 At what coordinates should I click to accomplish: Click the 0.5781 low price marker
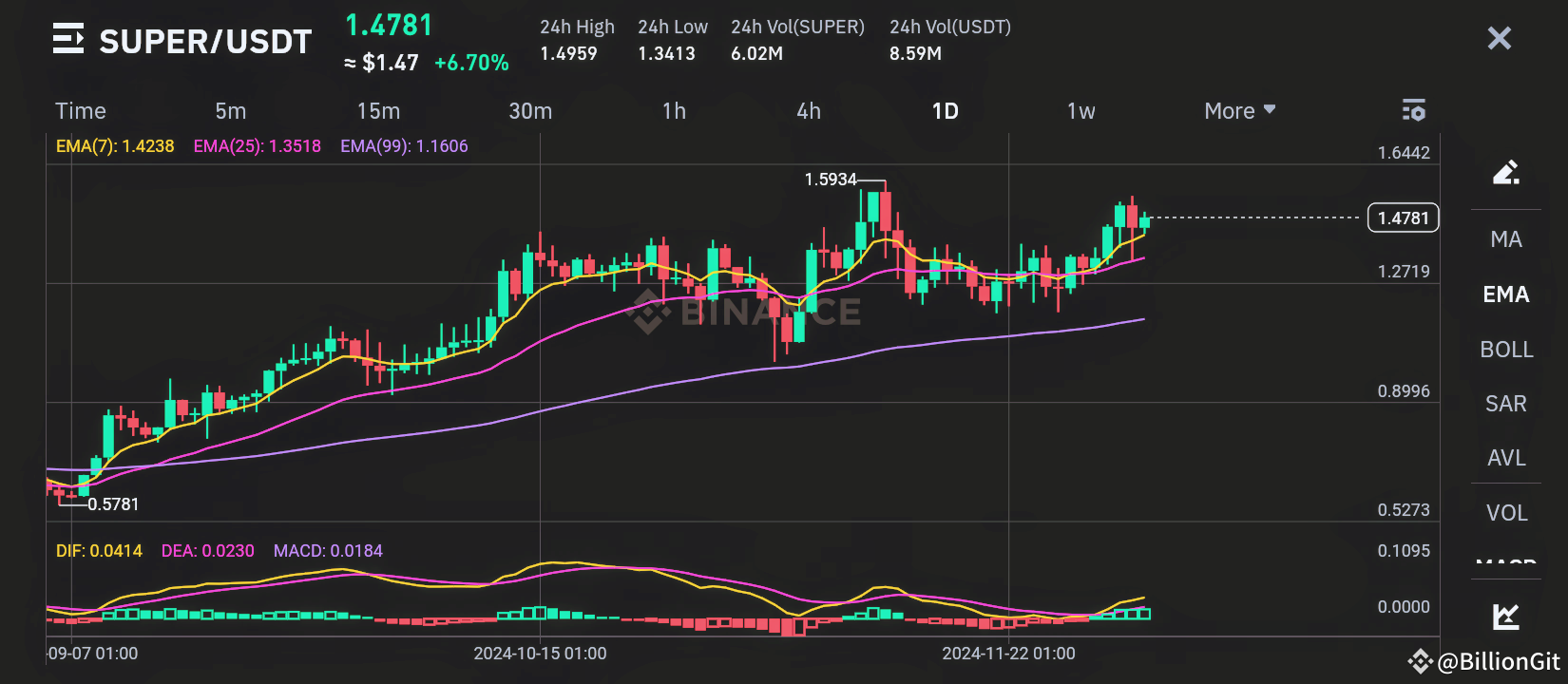tap(113, 504)
